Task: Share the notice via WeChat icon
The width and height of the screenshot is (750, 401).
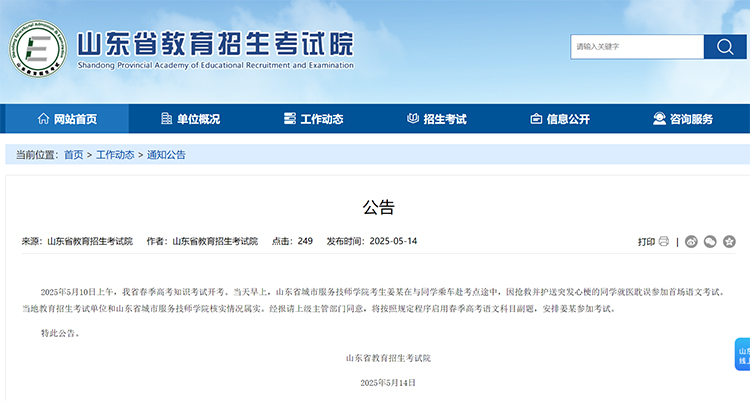Action: click(710, 241)
